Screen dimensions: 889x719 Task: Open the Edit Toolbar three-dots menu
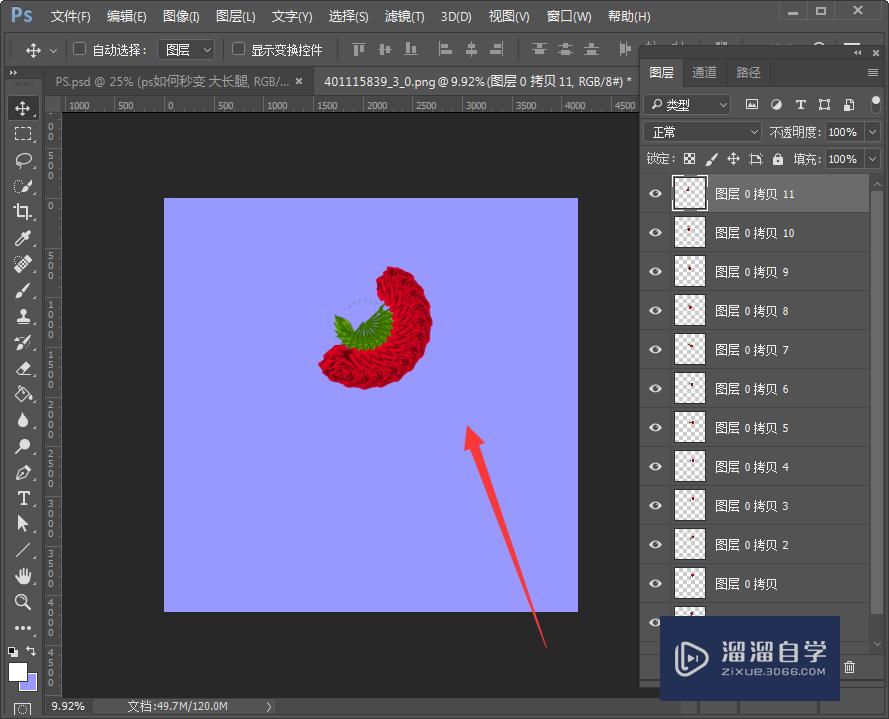(x=23, y=628)
